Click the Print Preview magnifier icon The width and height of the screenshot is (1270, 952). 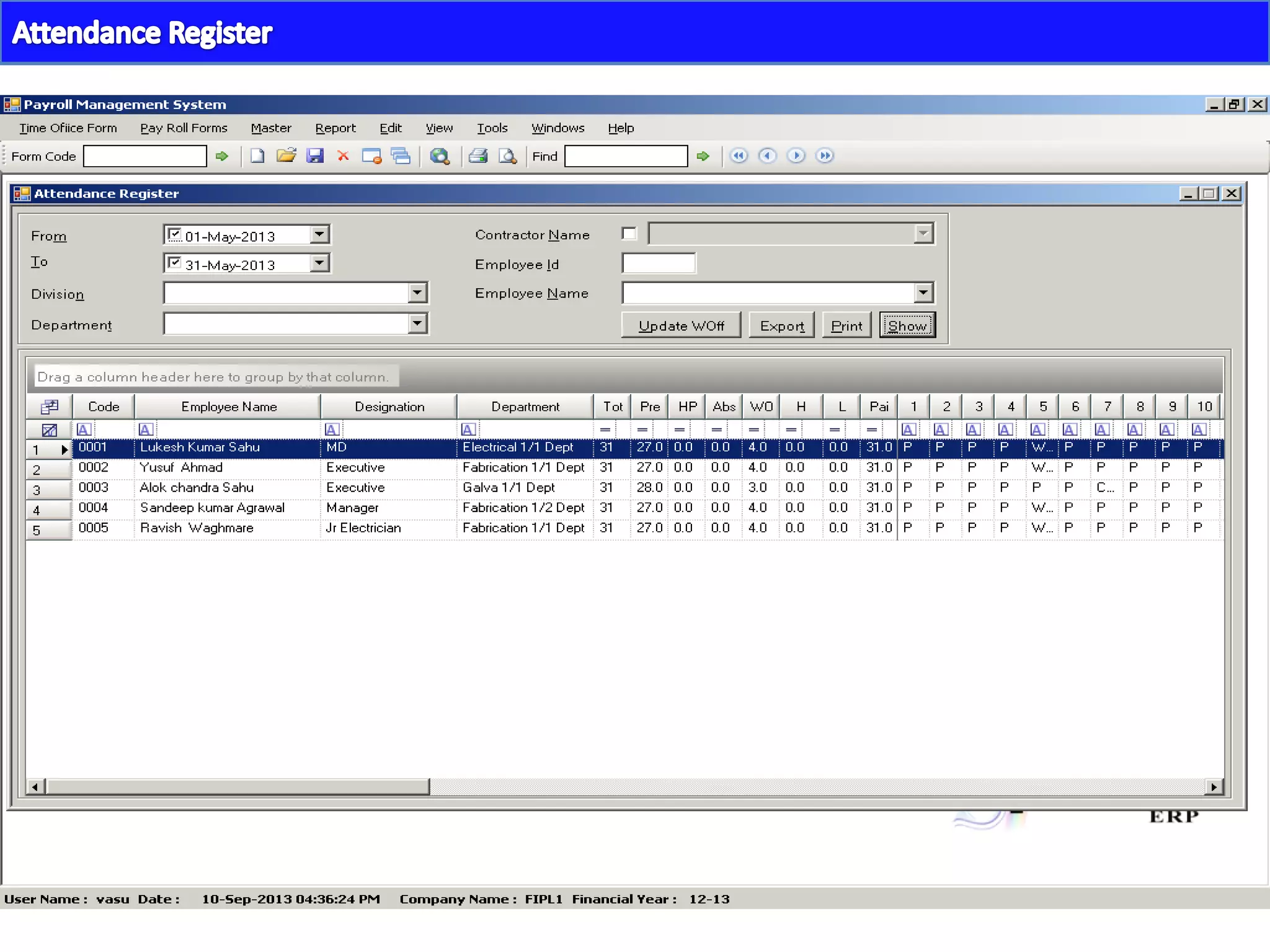tap(508, 156)
